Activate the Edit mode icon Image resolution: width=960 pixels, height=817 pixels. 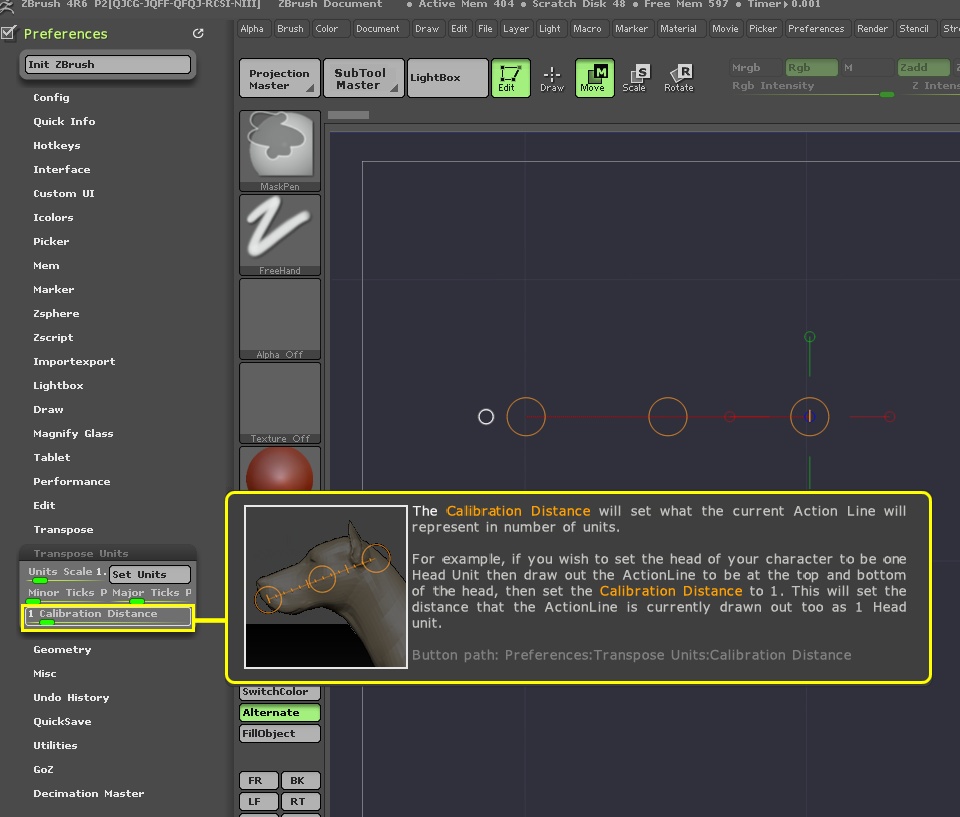511,78
